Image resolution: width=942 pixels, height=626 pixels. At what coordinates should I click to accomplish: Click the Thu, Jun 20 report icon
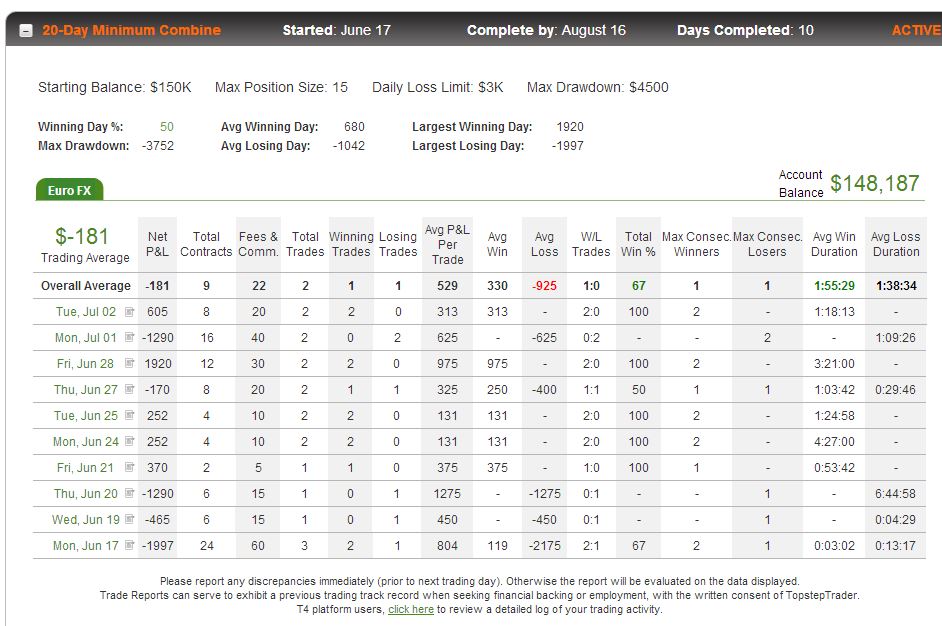(x=129, y=493)
